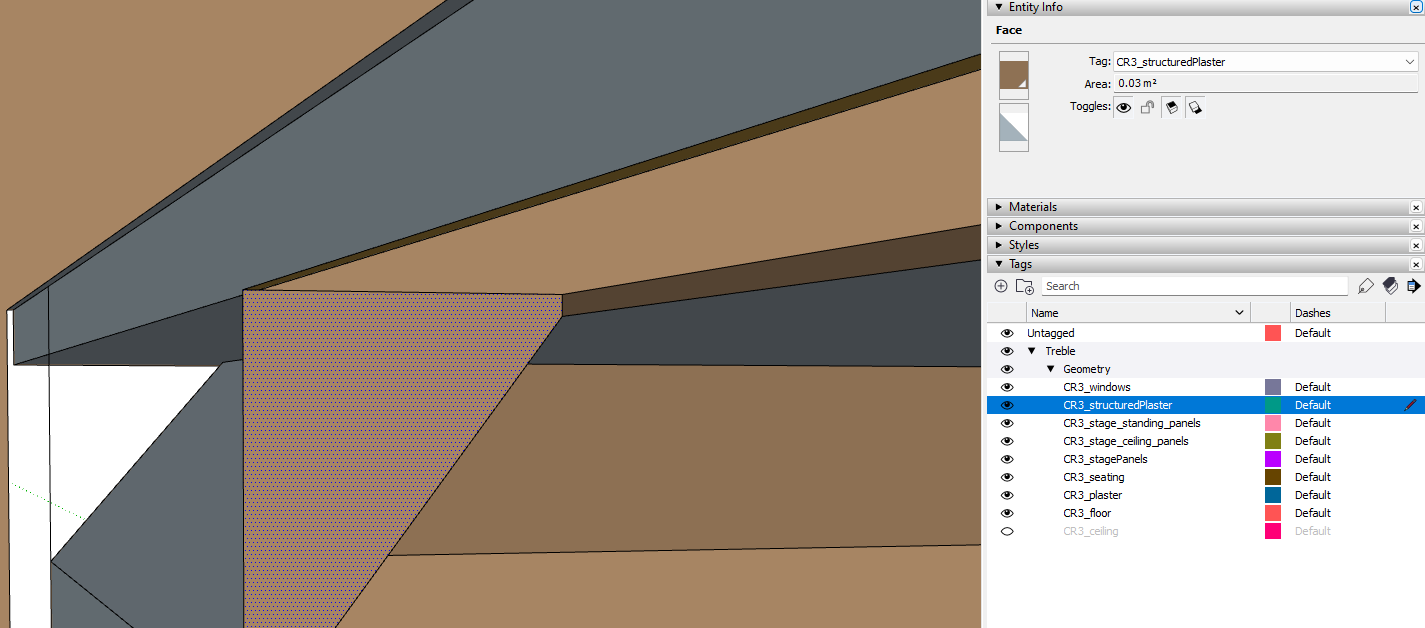Hide the CR3_windows tag

[x=1007, y=387]
